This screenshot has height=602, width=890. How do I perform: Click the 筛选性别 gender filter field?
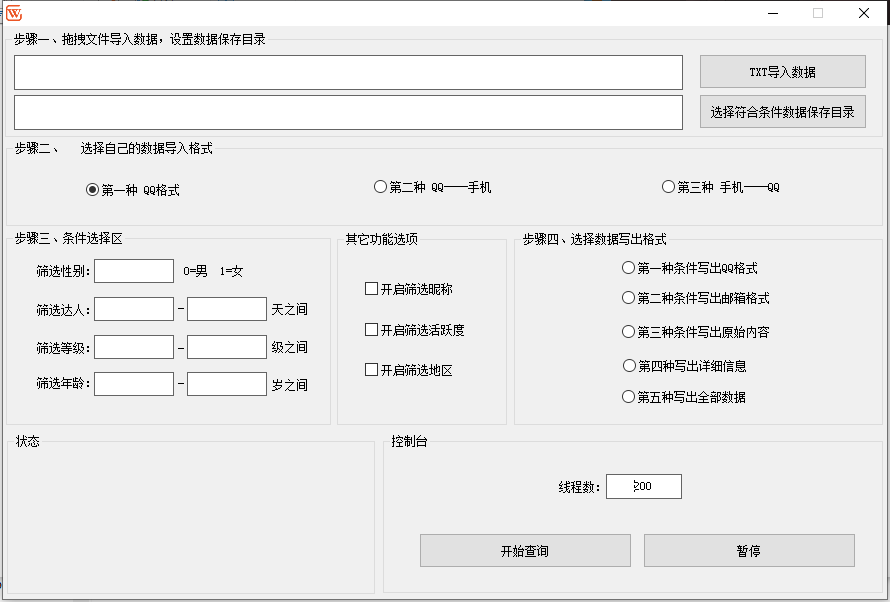click(135, 270)
